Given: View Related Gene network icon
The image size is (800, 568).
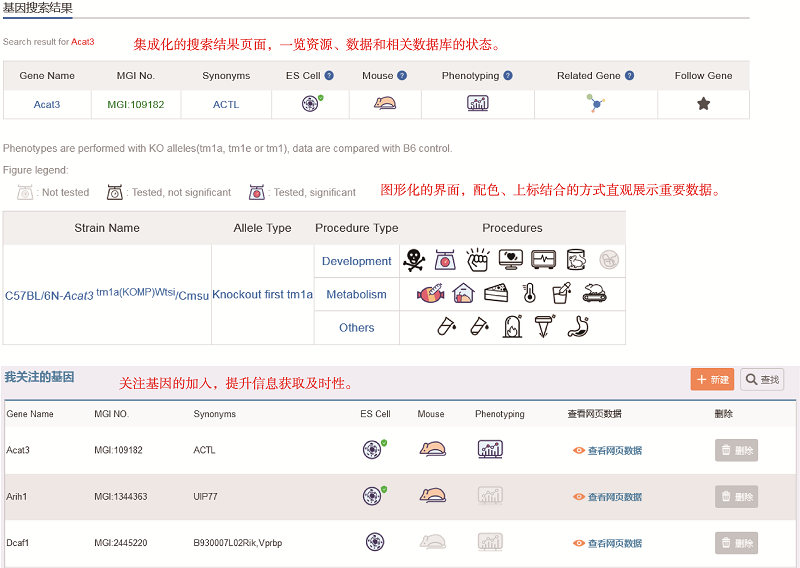Looking at the screenshot, I should coord(595,103).
